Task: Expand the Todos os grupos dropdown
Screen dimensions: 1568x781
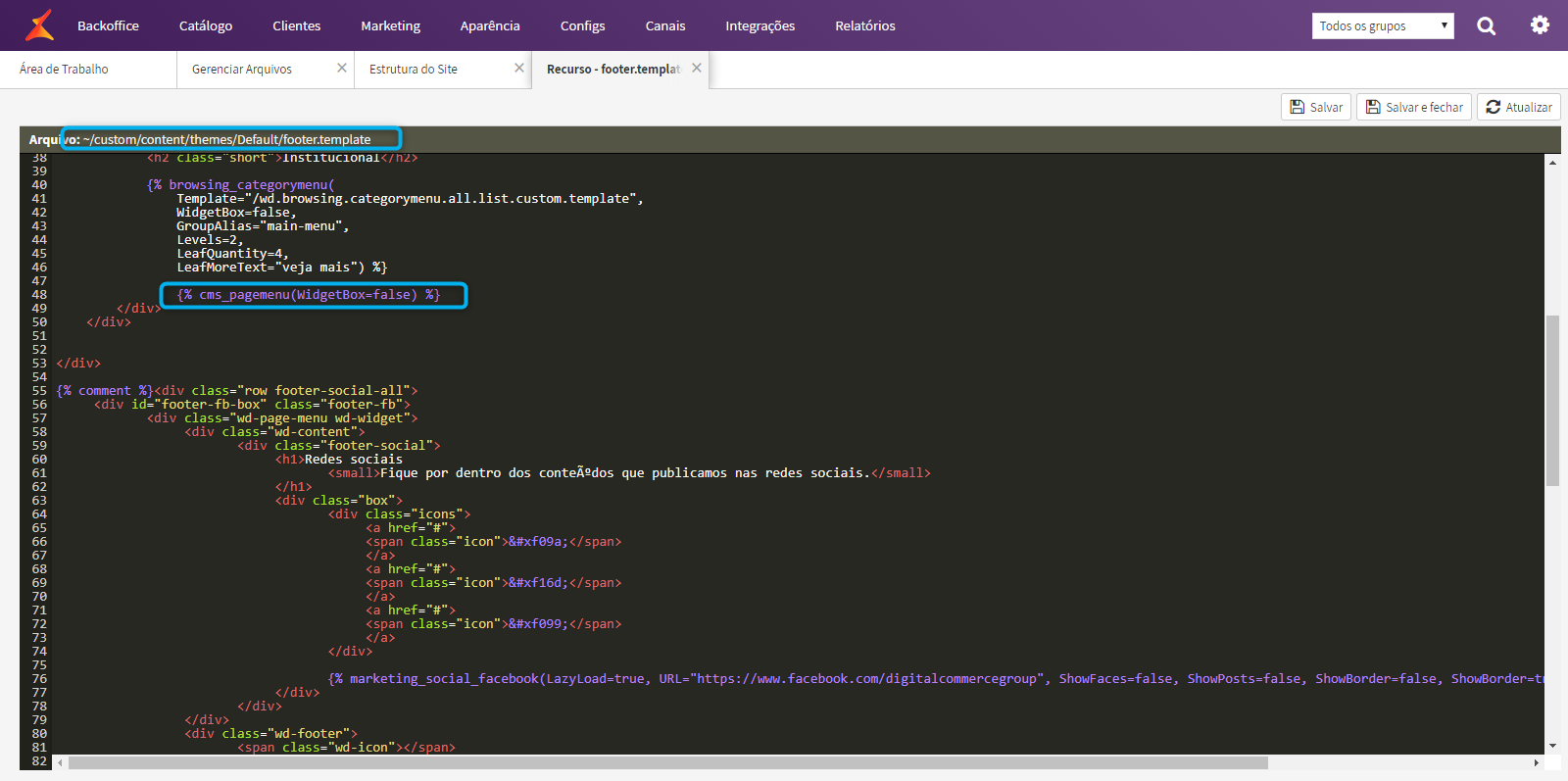Action: point(1383,25)
